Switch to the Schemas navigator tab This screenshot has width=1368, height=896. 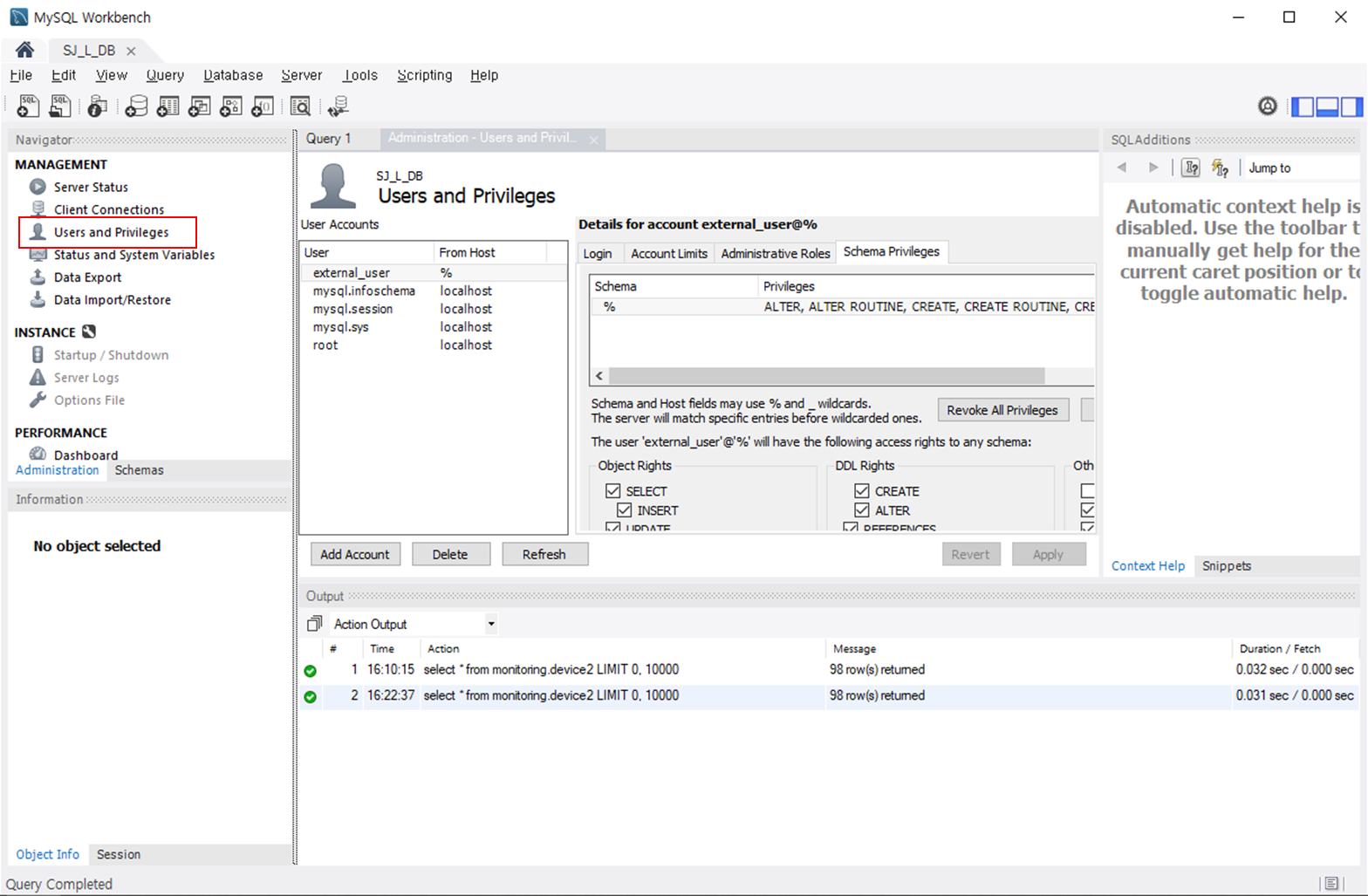(x=140, y=470)
